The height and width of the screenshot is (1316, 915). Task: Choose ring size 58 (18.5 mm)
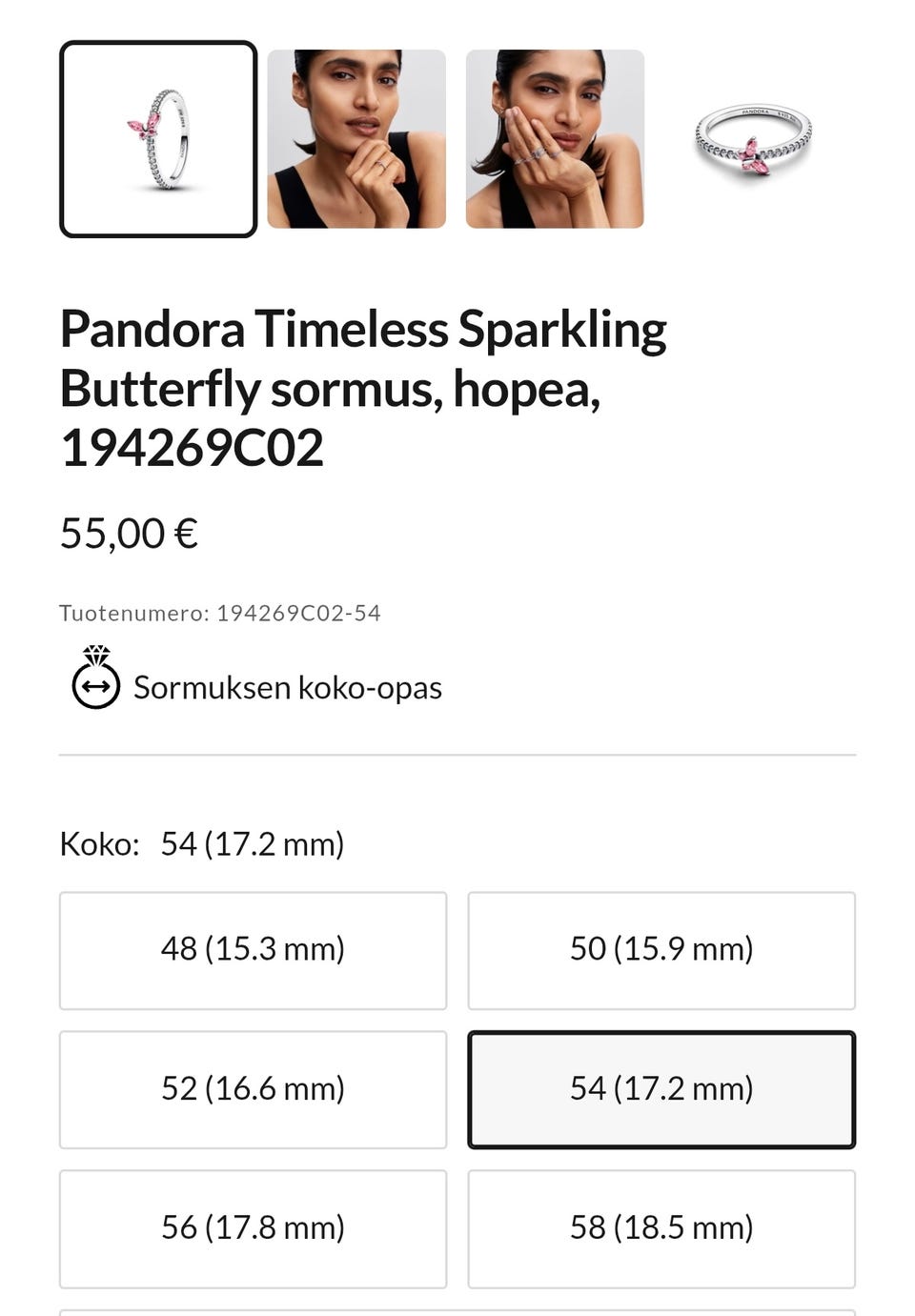point(661,1228)
